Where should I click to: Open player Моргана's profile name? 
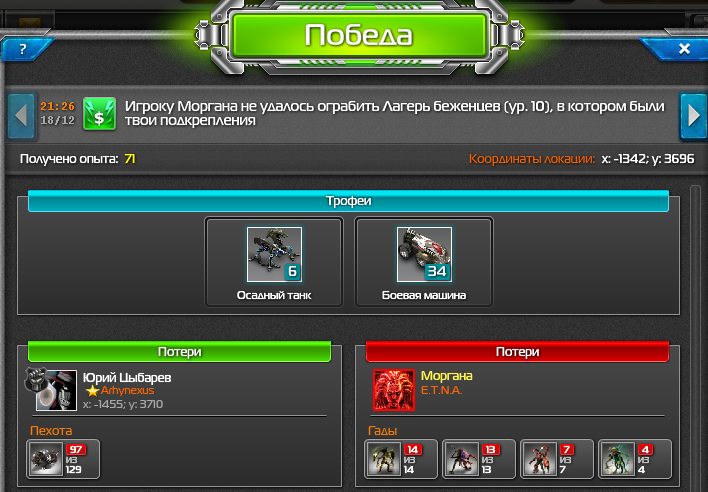pyautogui.click(x=447, y=376)
